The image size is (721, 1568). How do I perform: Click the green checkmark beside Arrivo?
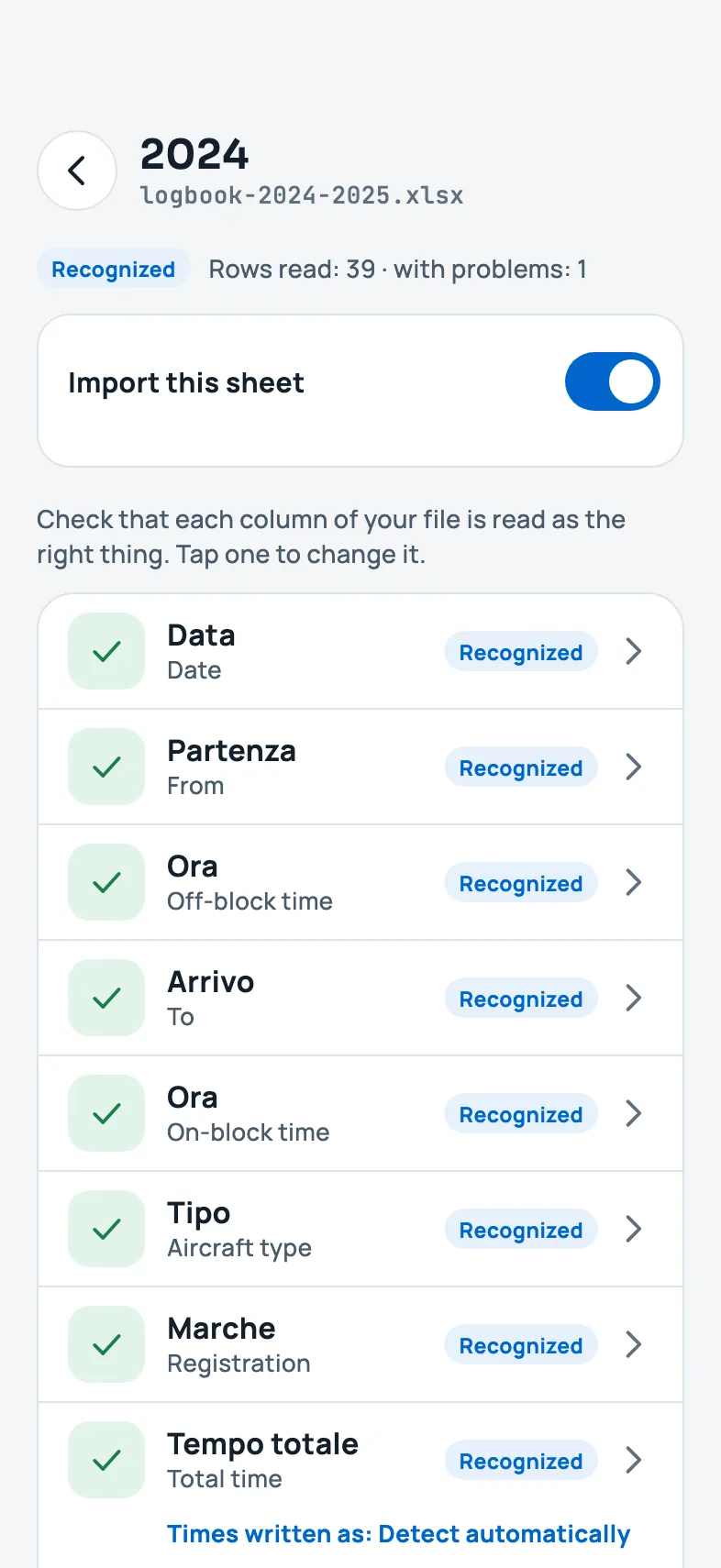click(106, 998)
